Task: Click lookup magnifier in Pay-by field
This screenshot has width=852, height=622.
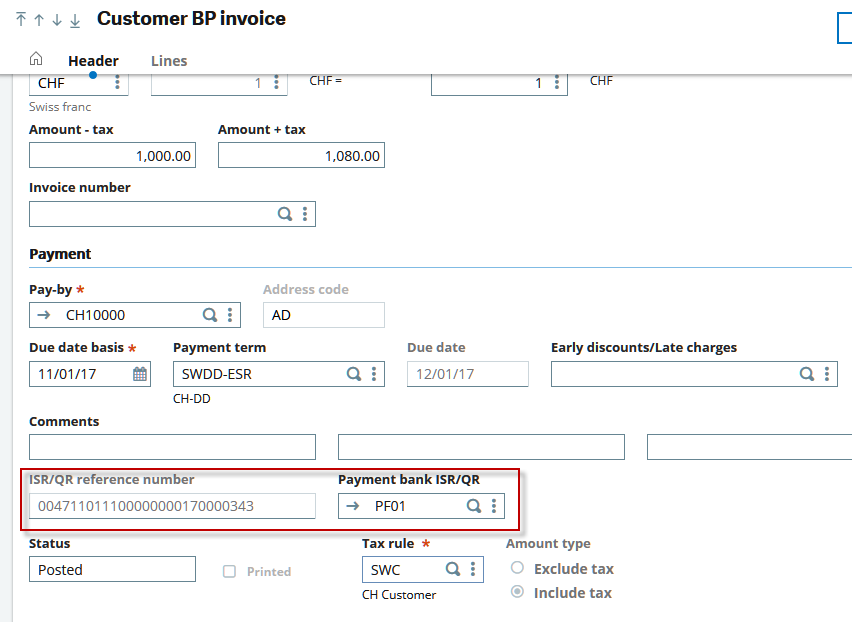Action: coord(210,315)
